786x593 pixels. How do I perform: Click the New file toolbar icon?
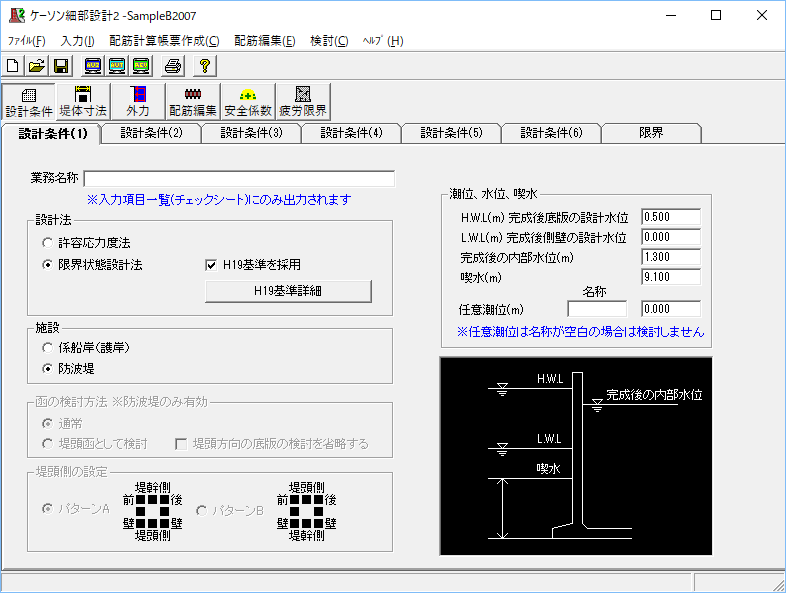coord(13,66)
